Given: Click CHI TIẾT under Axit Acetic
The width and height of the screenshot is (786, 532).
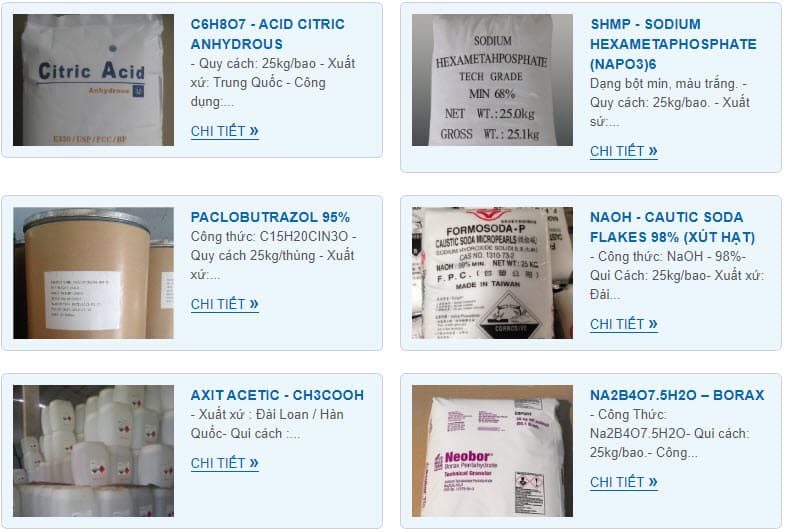Looking at the screenshot, I should 225,463.
